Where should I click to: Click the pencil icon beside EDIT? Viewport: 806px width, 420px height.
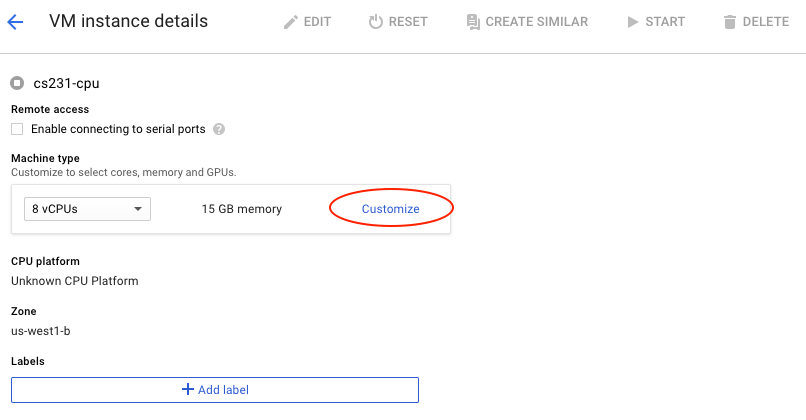coord(290,22)
